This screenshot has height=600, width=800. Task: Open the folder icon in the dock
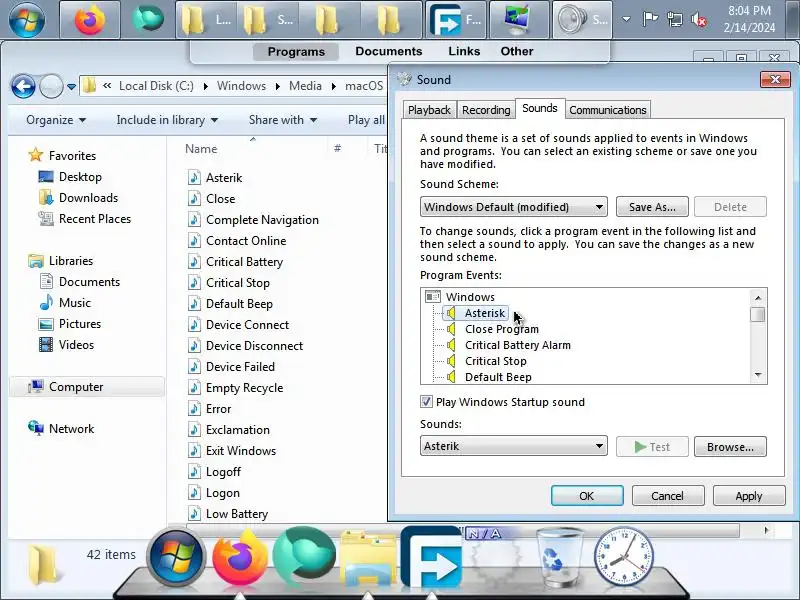(x=367, y=559)
